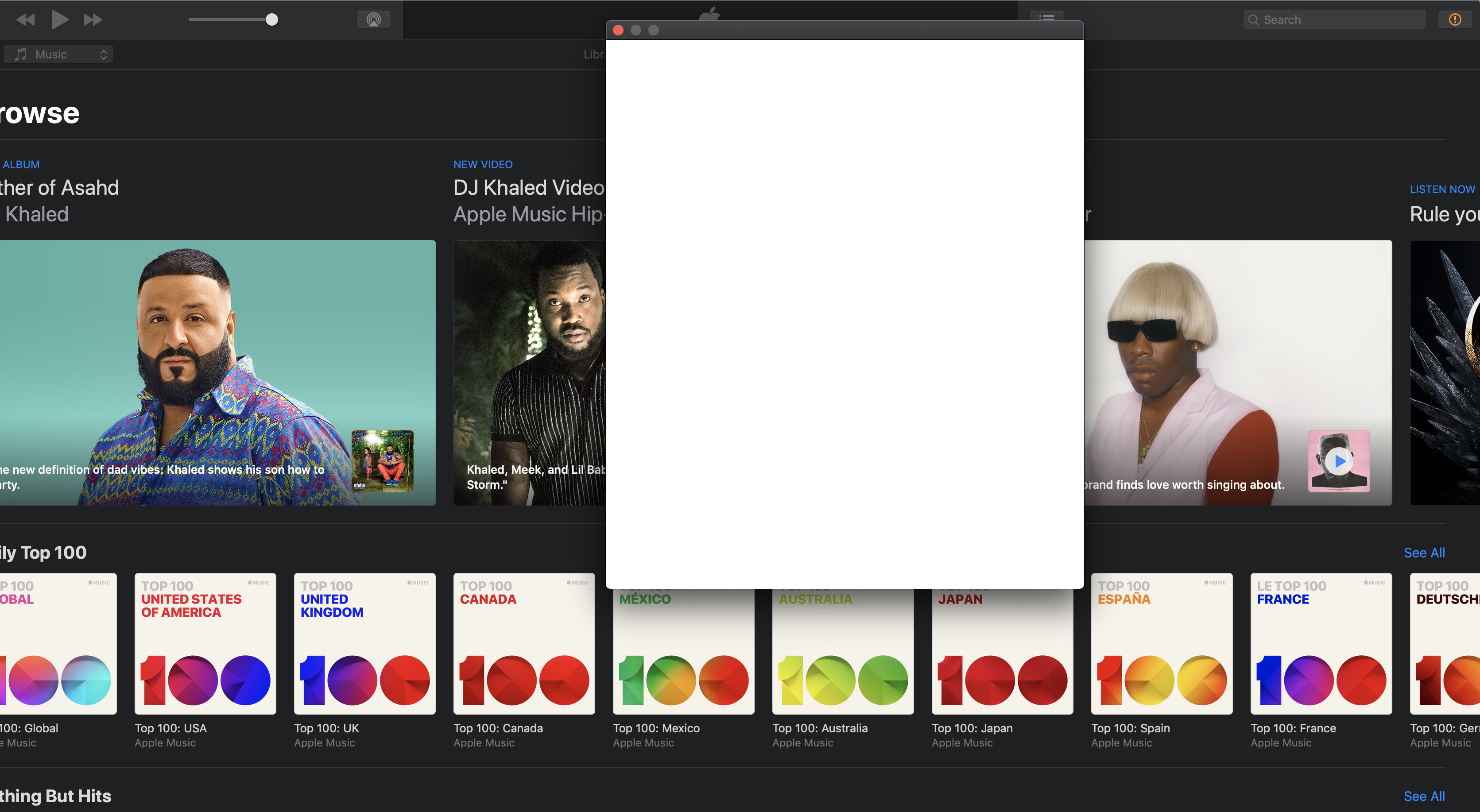Viewport: 1480px width, 812px height.
Task: Expand the media picker using its chevron arrows
Action: click(104, 54)
